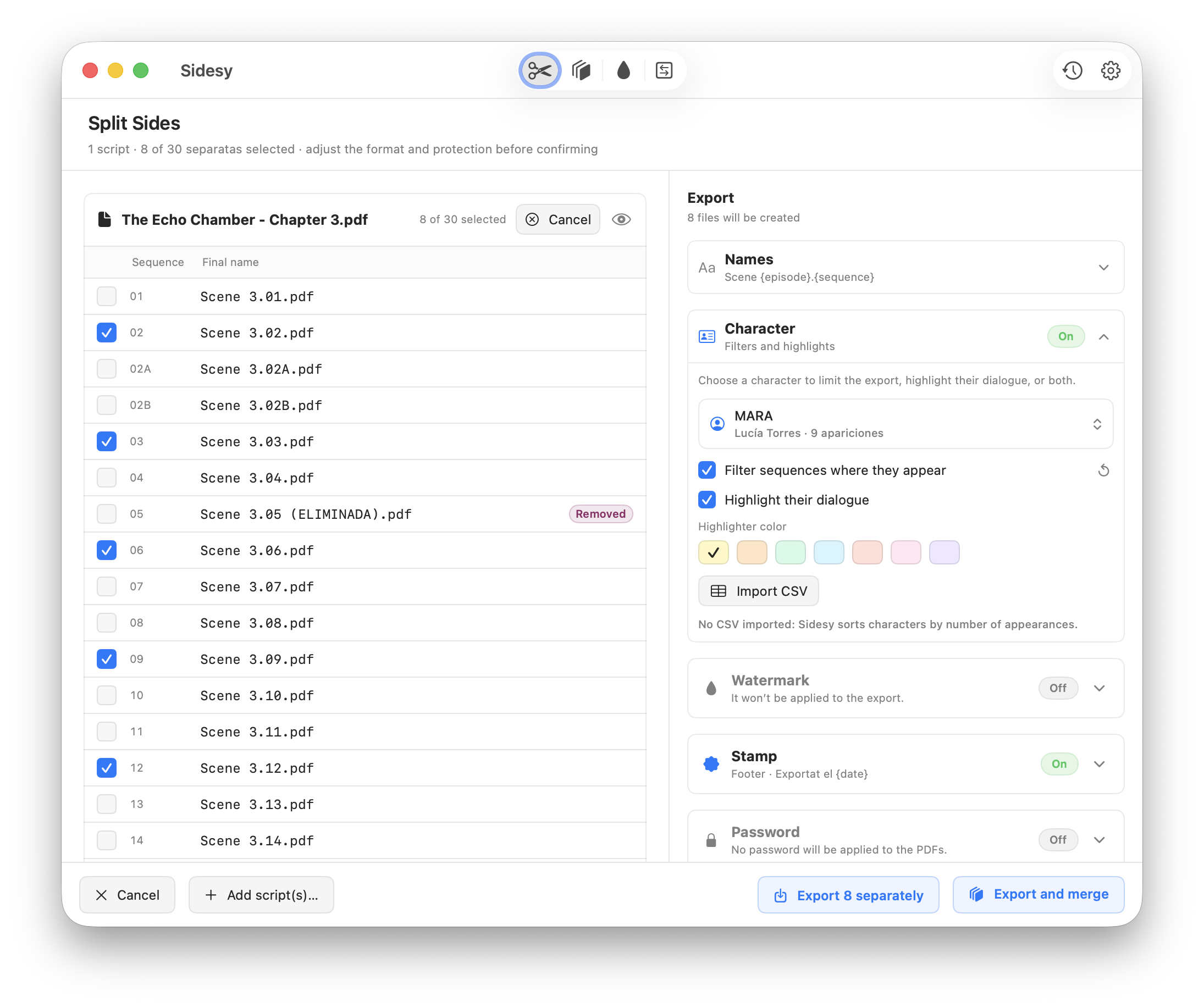Screen dimensions: 1204x1008
Task: Click the bottom Cancel button
Action: 128,895
